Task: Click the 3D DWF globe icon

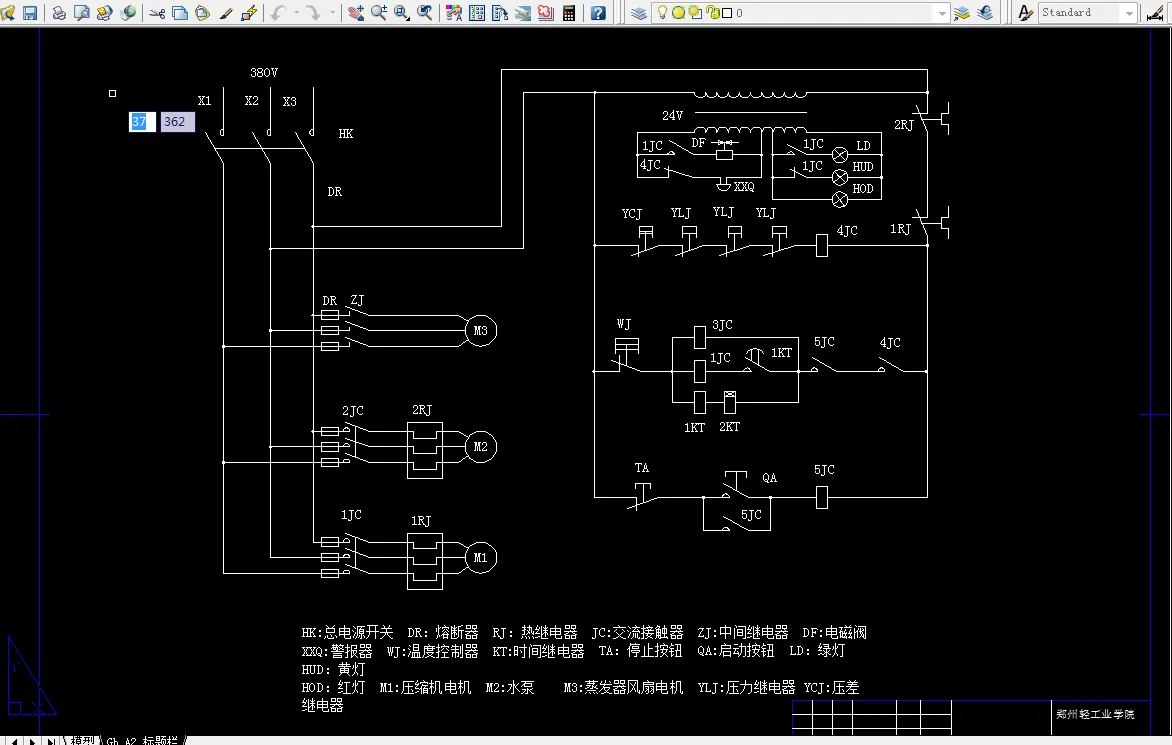Action: (x=128, y=12)
